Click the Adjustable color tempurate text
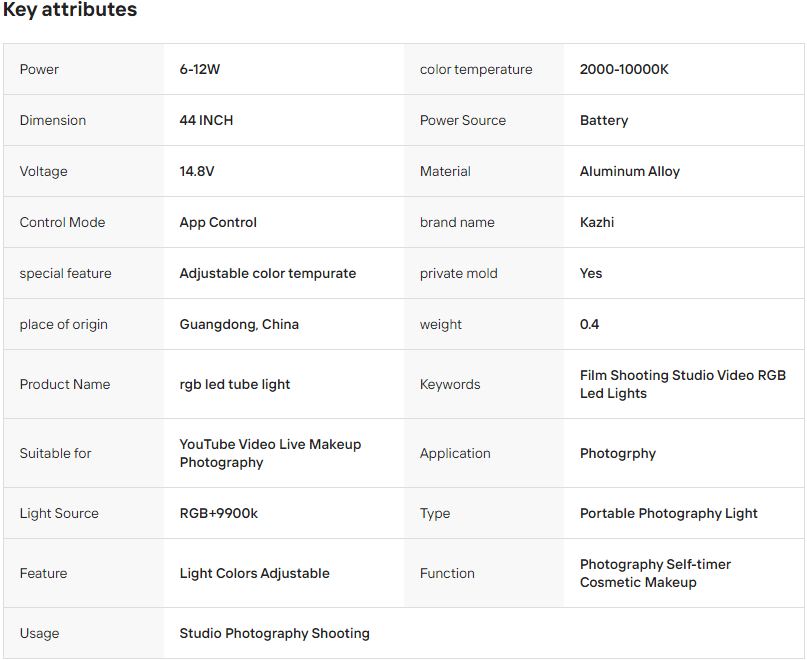 pyautogui.click(x=268, y=273)
